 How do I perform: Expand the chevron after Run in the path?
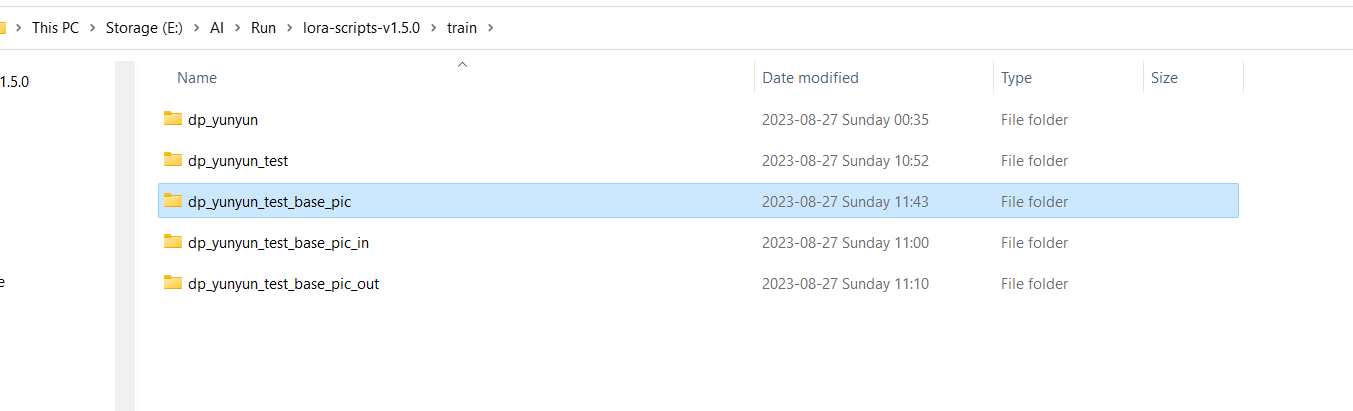tap(289, 28)
